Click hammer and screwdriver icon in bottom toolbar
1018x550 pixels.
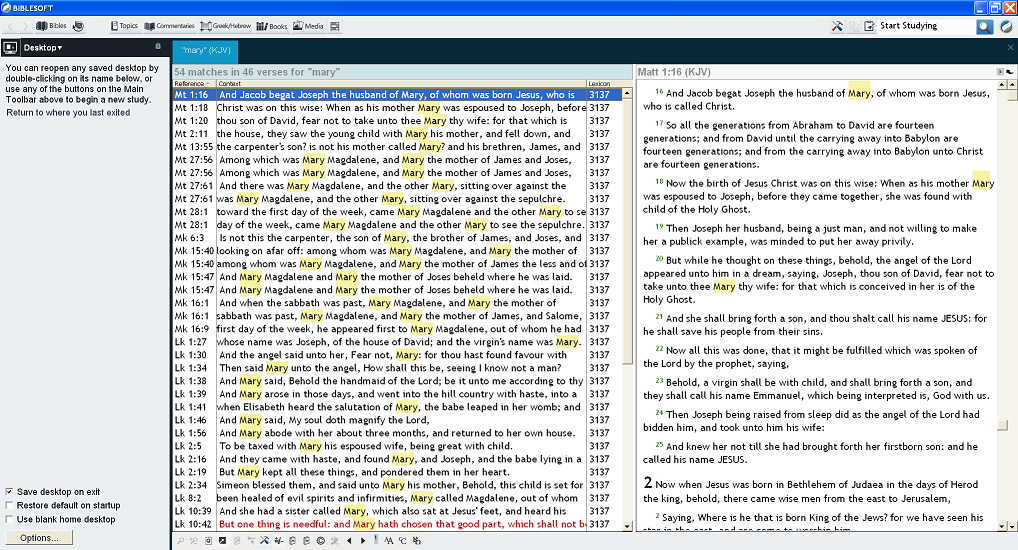tap(264, 540)
